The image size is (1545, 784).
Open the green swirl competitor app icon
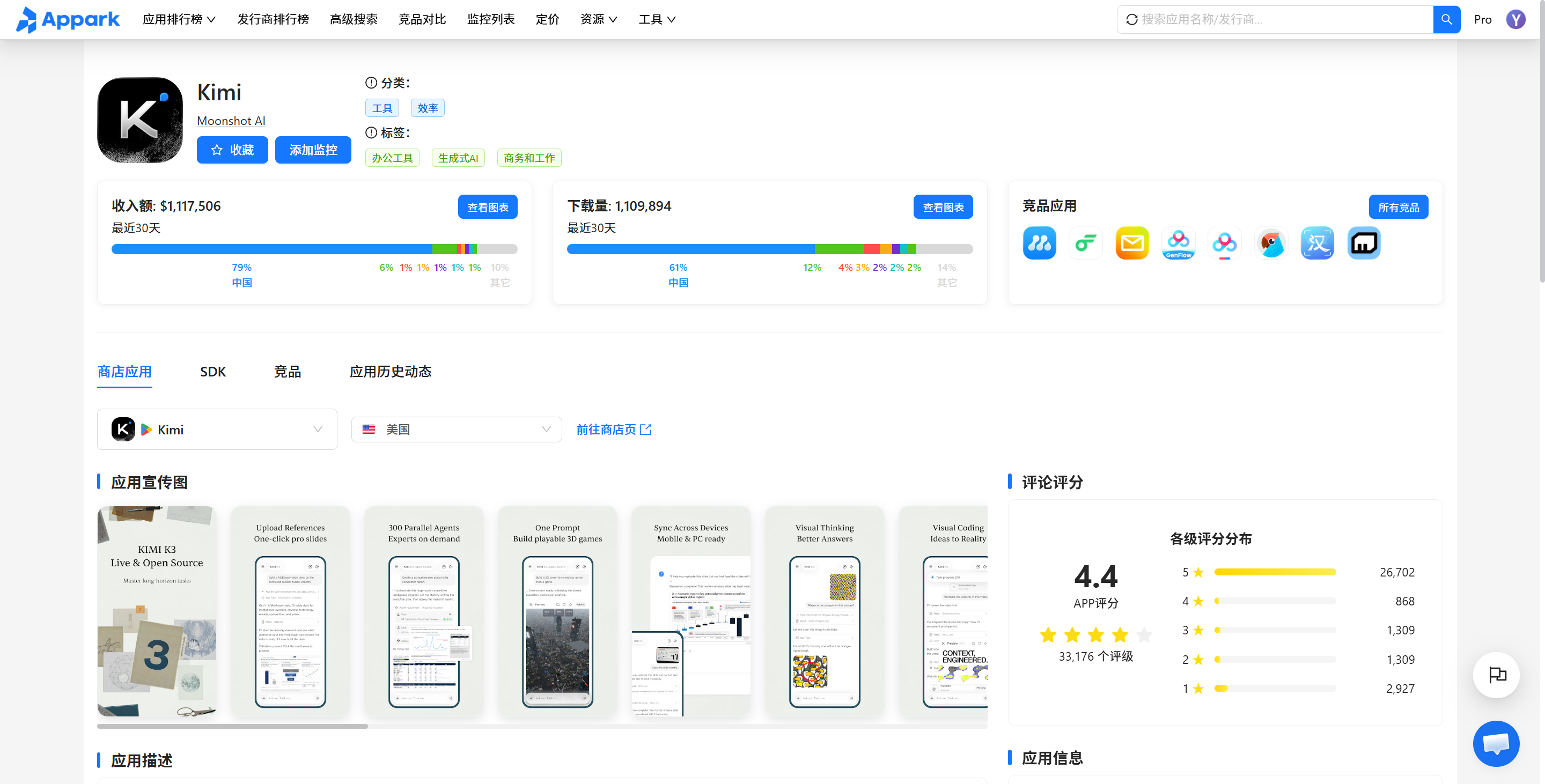[x=1085, y=243]
